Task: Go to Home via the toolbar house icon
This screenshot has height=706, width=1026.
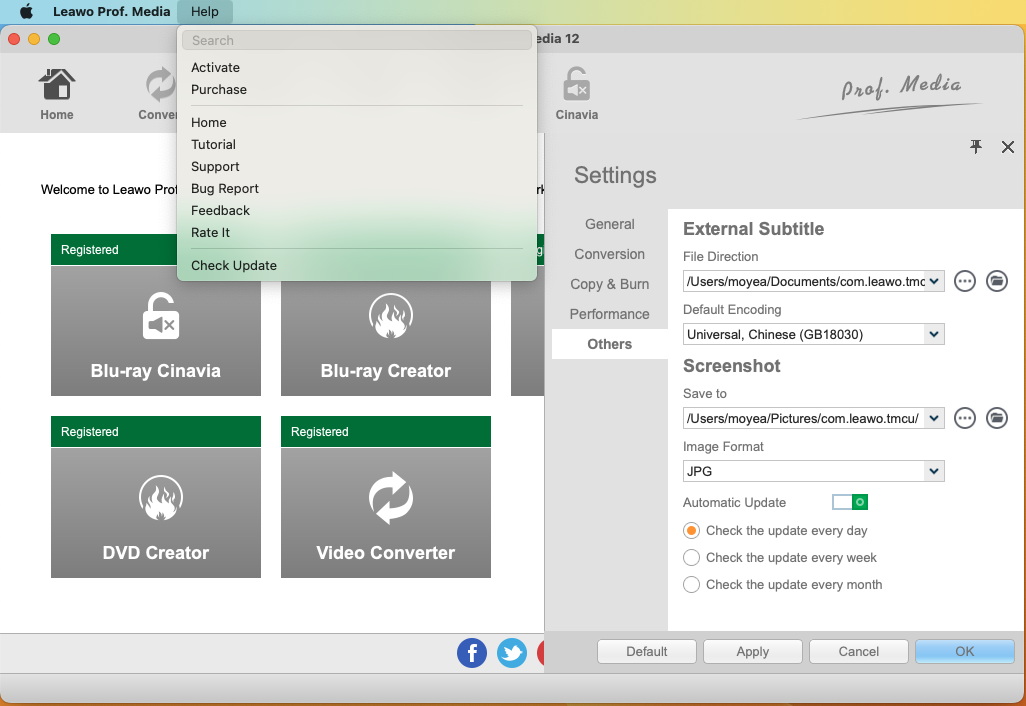Action: point(57,94)
